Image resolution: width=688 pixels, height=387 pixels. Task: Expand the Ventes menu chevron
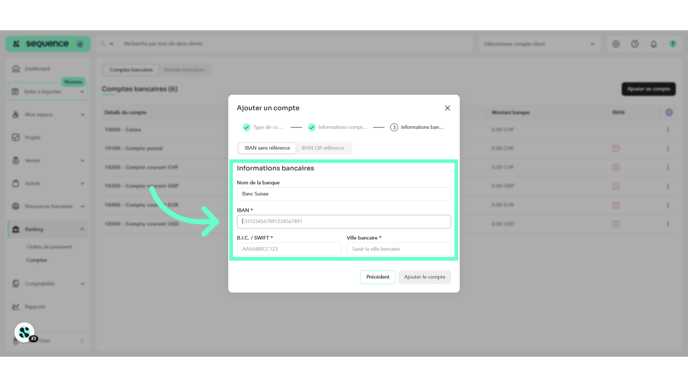pos(82,161)
